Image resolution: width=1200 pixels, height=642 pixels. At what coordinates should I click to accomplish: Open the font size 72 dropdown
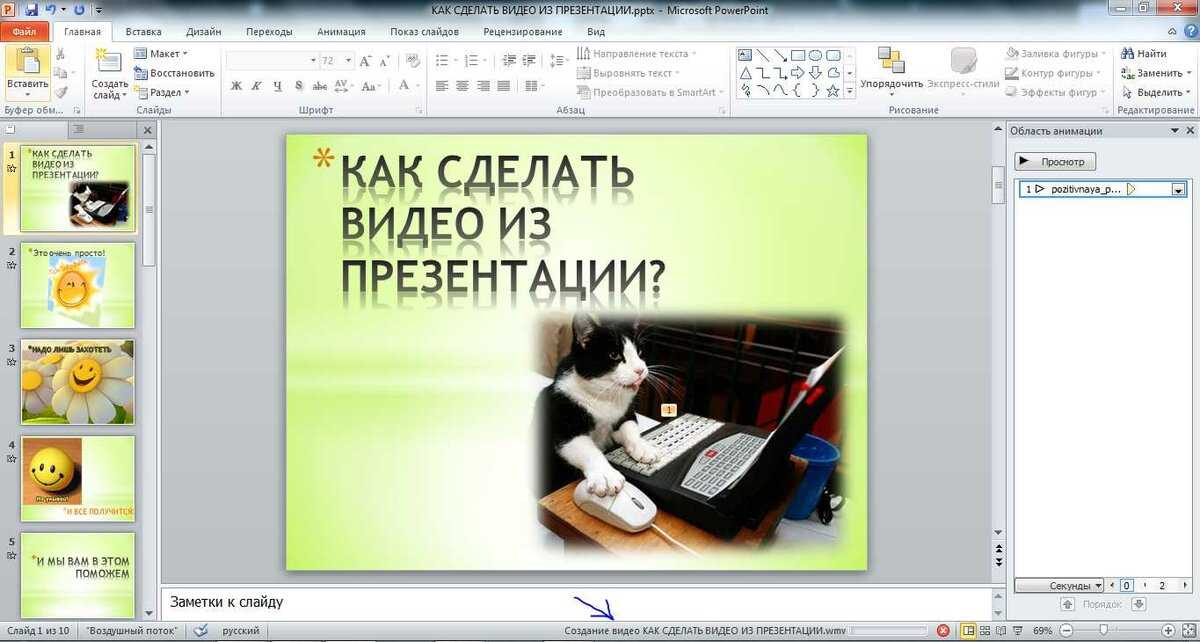348,61
